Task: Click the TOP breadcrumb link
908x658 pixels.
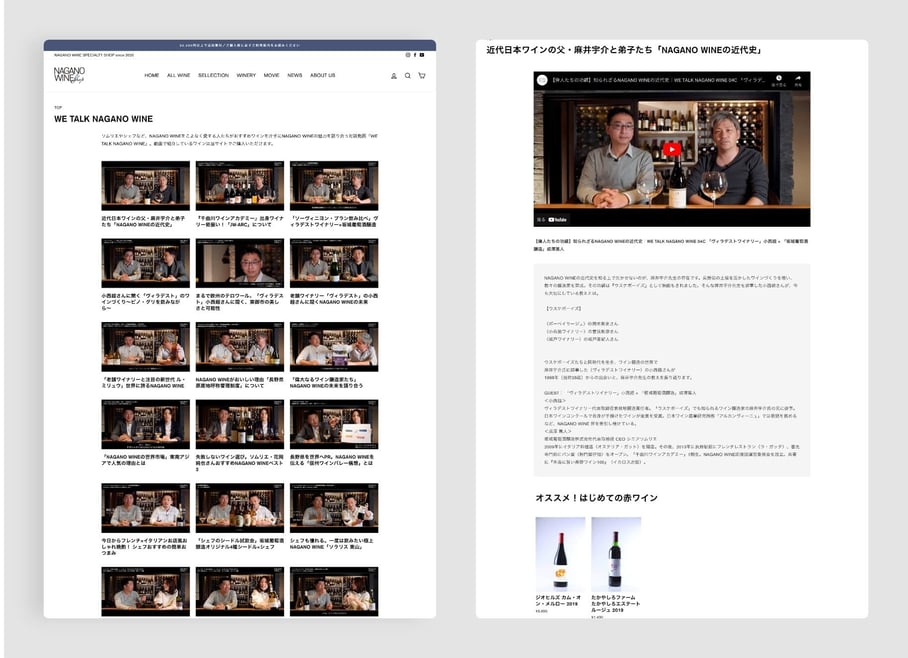Action: pyautogui.click(x=57, y=107)
